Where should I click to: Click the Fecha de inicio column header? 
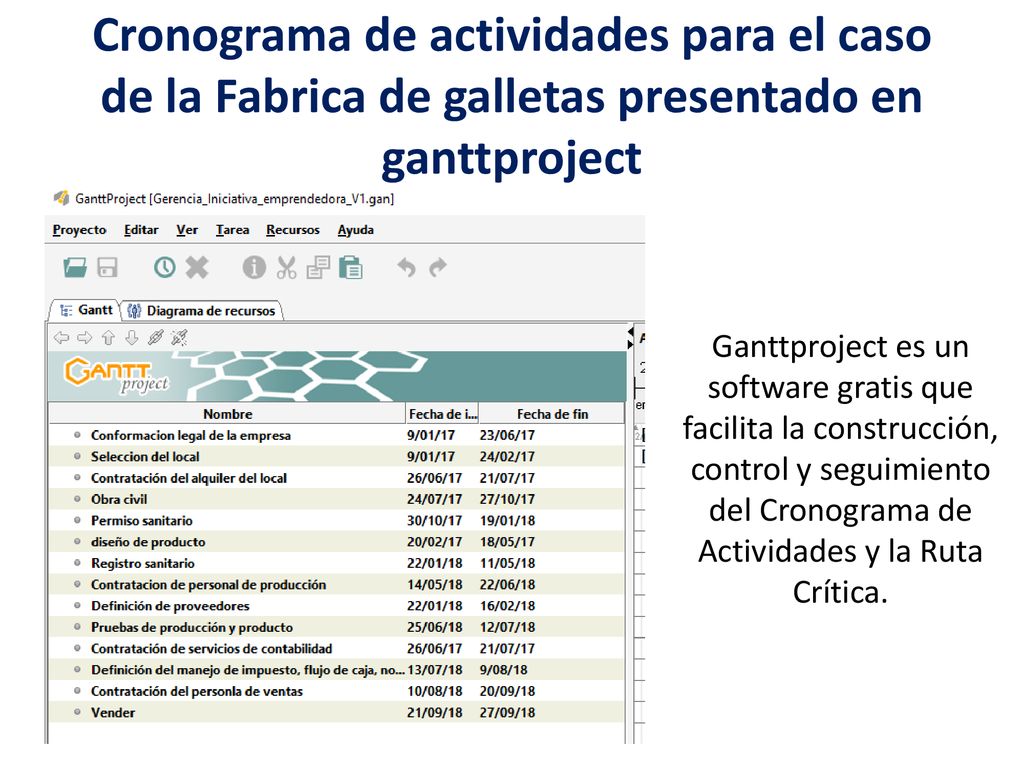pyautogui.click(x=442, y=414)
